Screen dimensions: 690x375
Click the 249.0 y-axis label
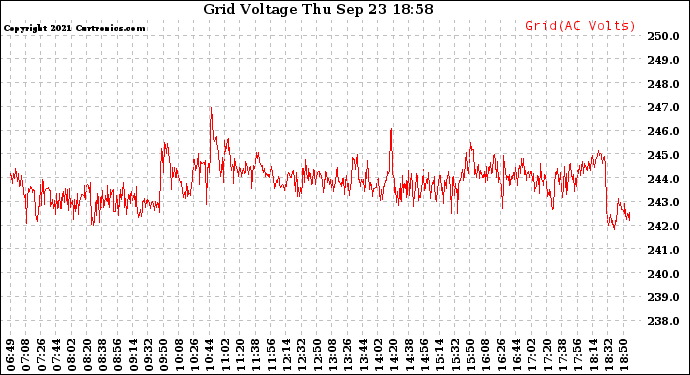click(663, 60)
